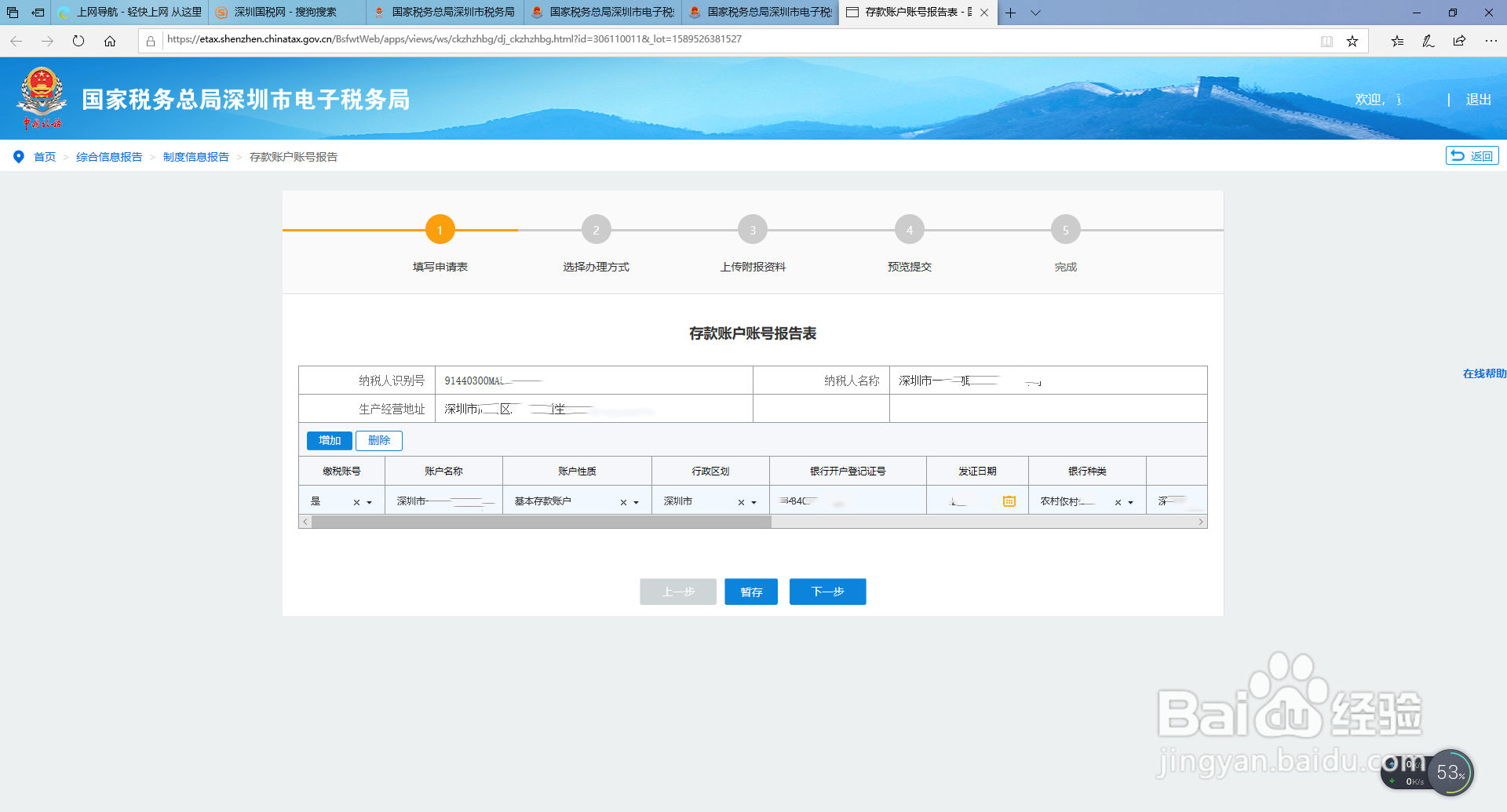Click the back-arrow icon inside the 返回 button
The width and height of the screenshot is (1507, 812).
(1458, 155)
